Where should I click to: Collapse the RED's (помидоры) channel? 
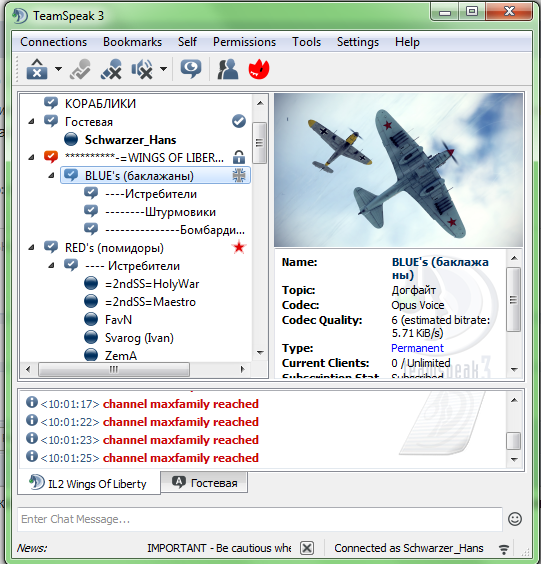(32, 247)
